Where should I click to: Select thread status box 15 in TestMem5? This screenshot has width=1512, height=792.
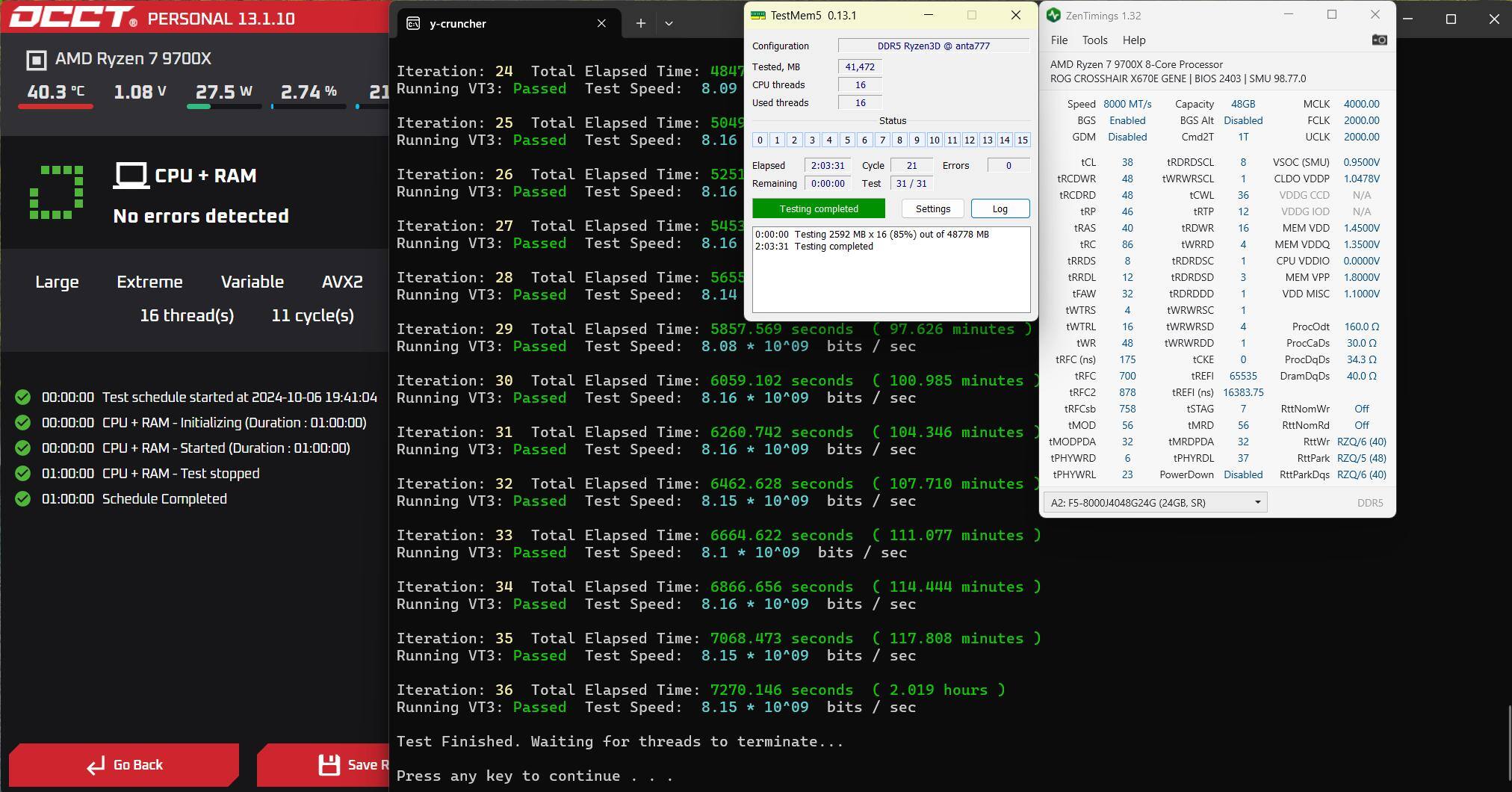pos(1022,140)
